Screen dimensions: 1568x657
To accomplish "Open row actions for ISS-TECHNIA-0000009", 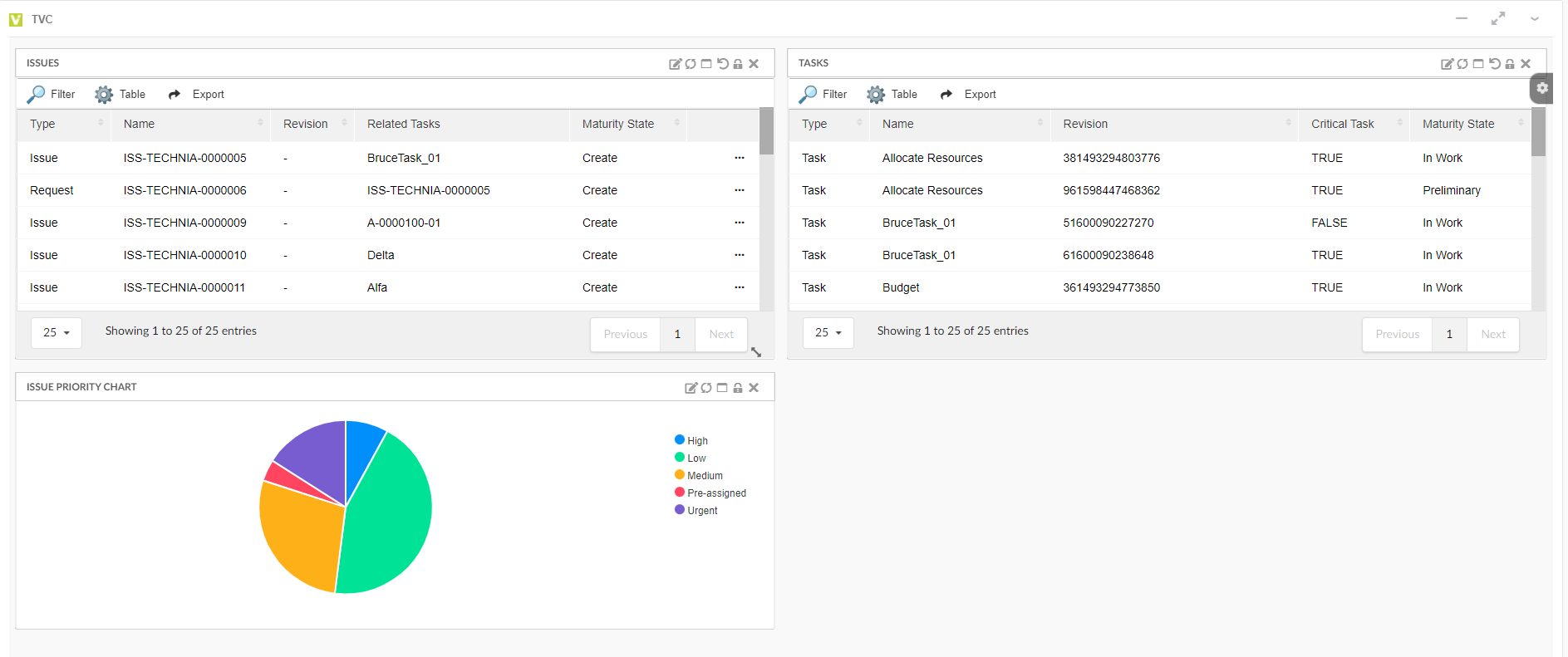I will pyautogui.click(x=739, y=223).
